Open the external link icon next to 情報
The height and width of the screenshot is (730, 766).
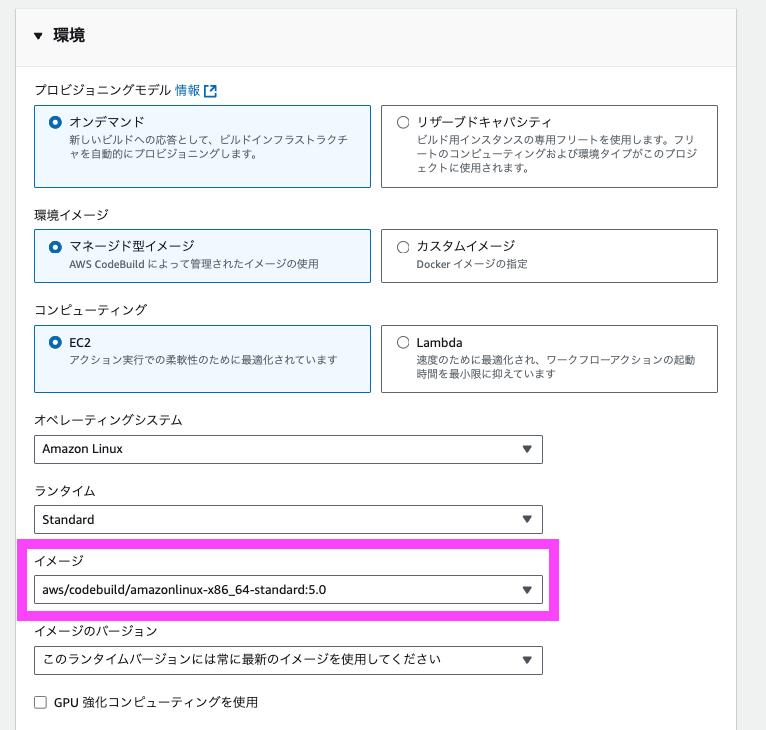[211, 91]
